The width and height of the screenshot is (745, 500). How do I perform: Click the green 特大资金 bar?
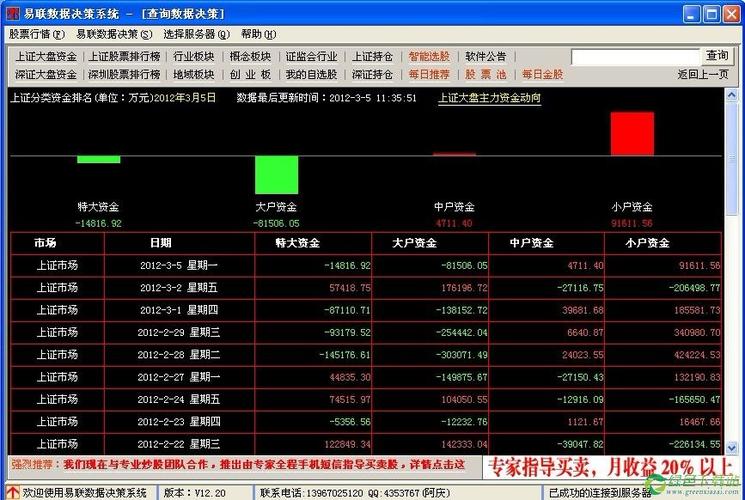point(99,160)
